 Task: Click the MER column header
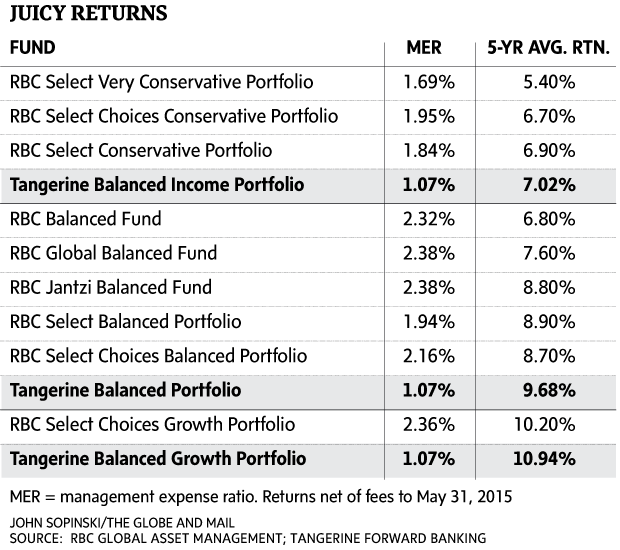(x=426, y=48)
